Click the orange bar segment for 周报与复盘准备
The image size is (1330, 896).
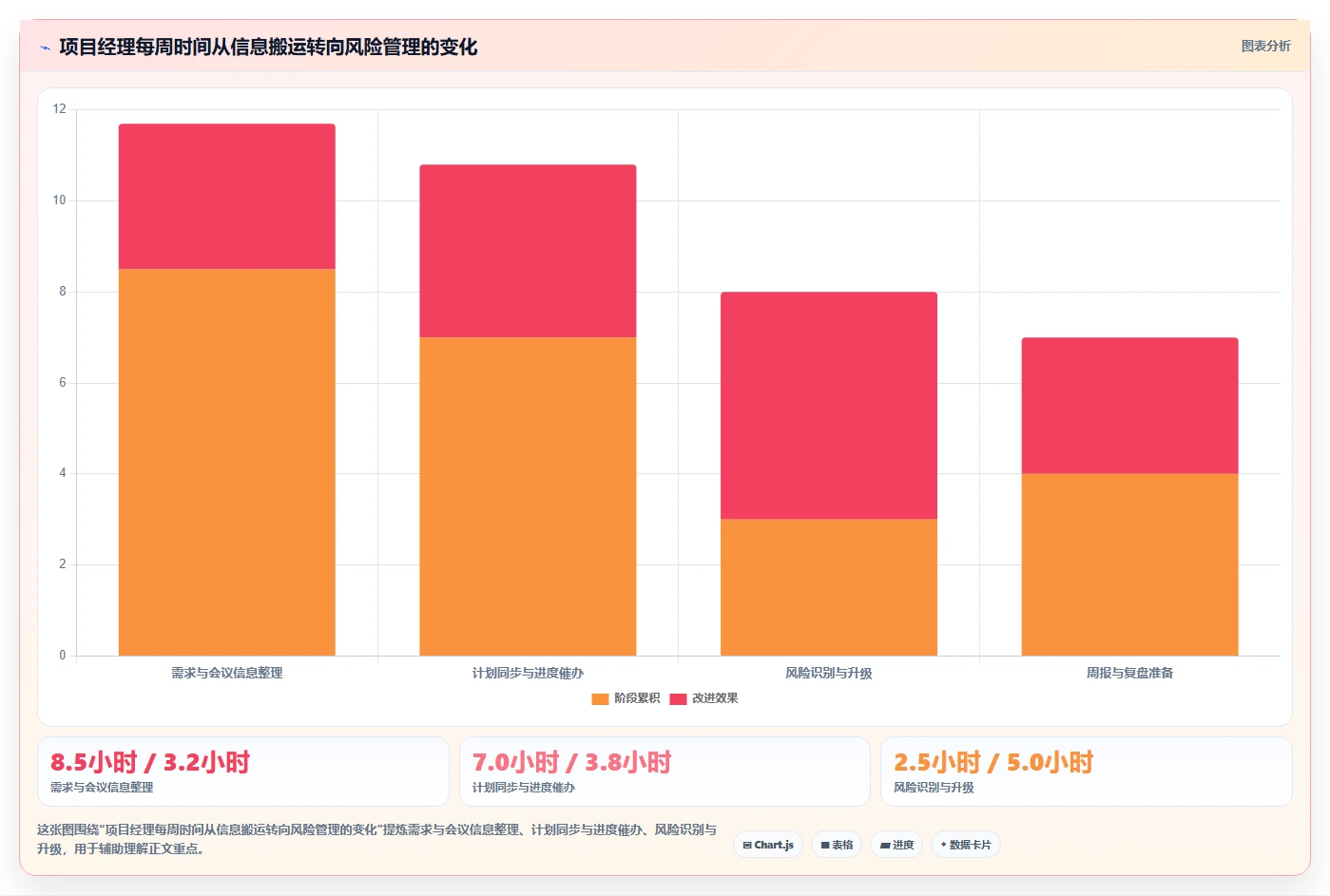coord(1129,564)
